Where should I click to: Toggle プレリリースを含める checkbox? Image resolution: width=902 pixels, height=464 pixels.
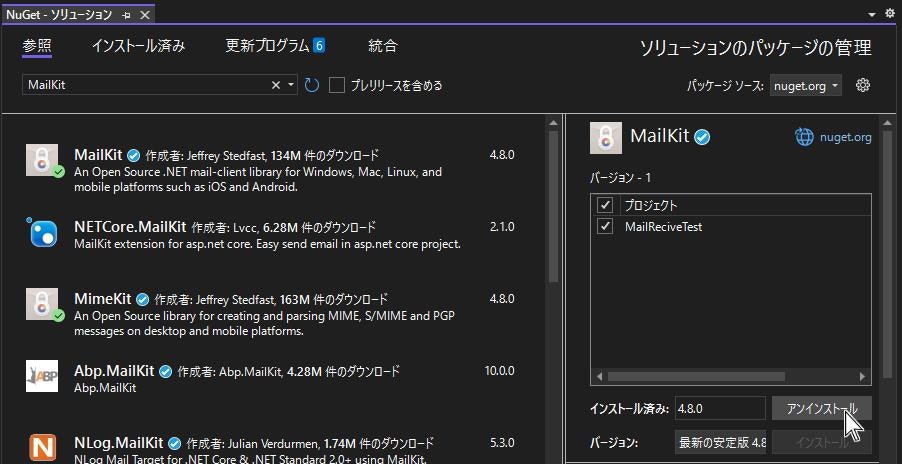coord(337,86)
